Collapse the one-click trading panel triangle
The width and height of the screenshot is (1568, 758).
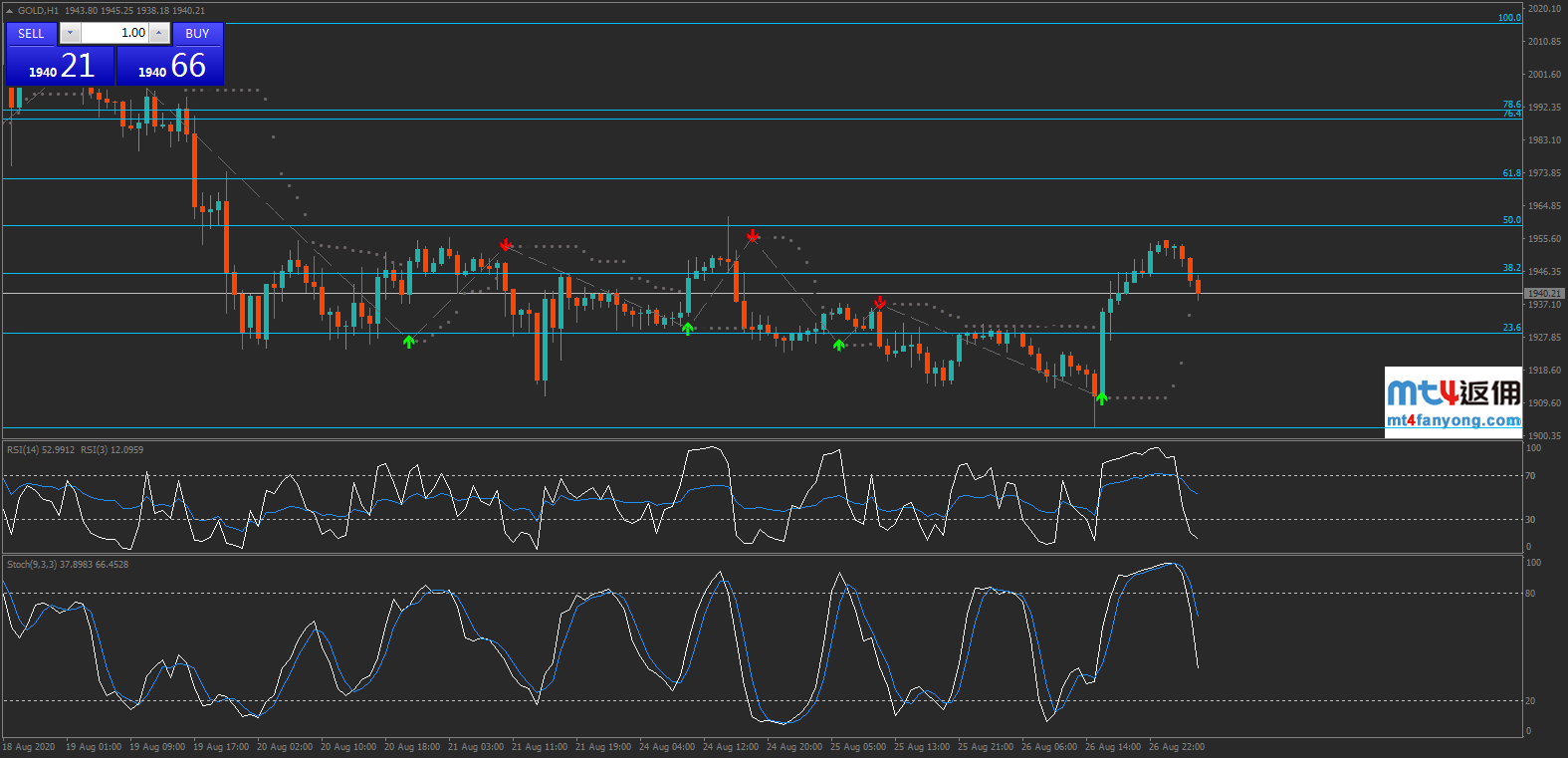(9, 11)
